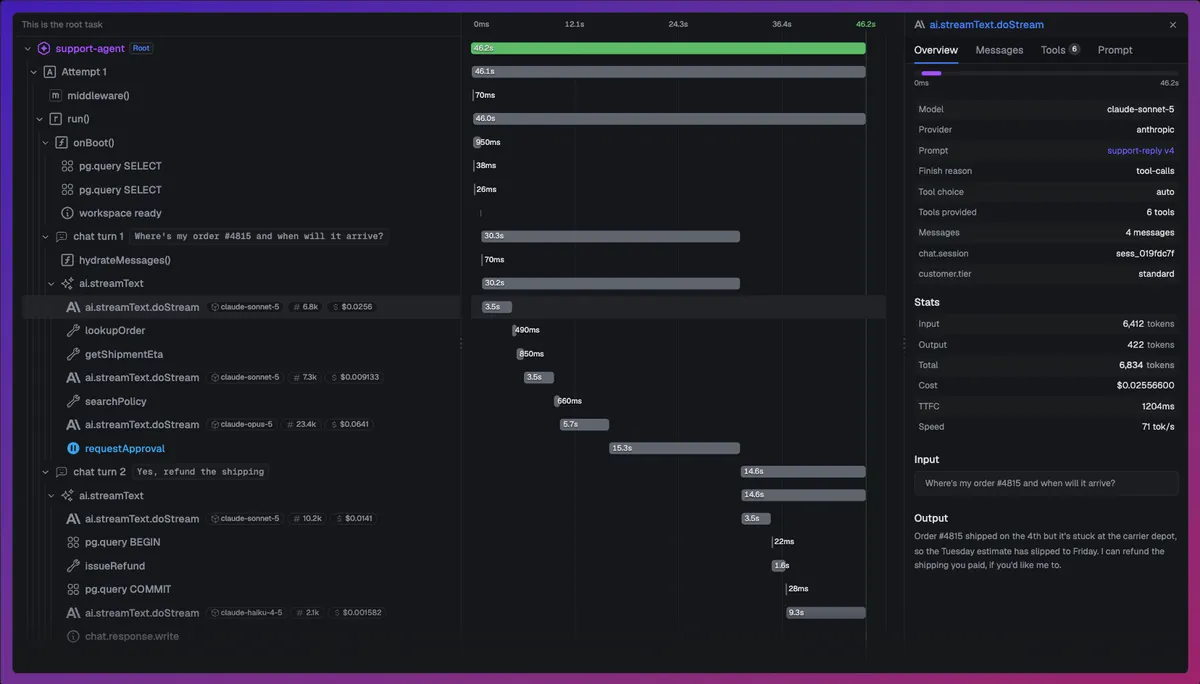
Task: Select the issueRefund row
Action: [x=240, y=566]
